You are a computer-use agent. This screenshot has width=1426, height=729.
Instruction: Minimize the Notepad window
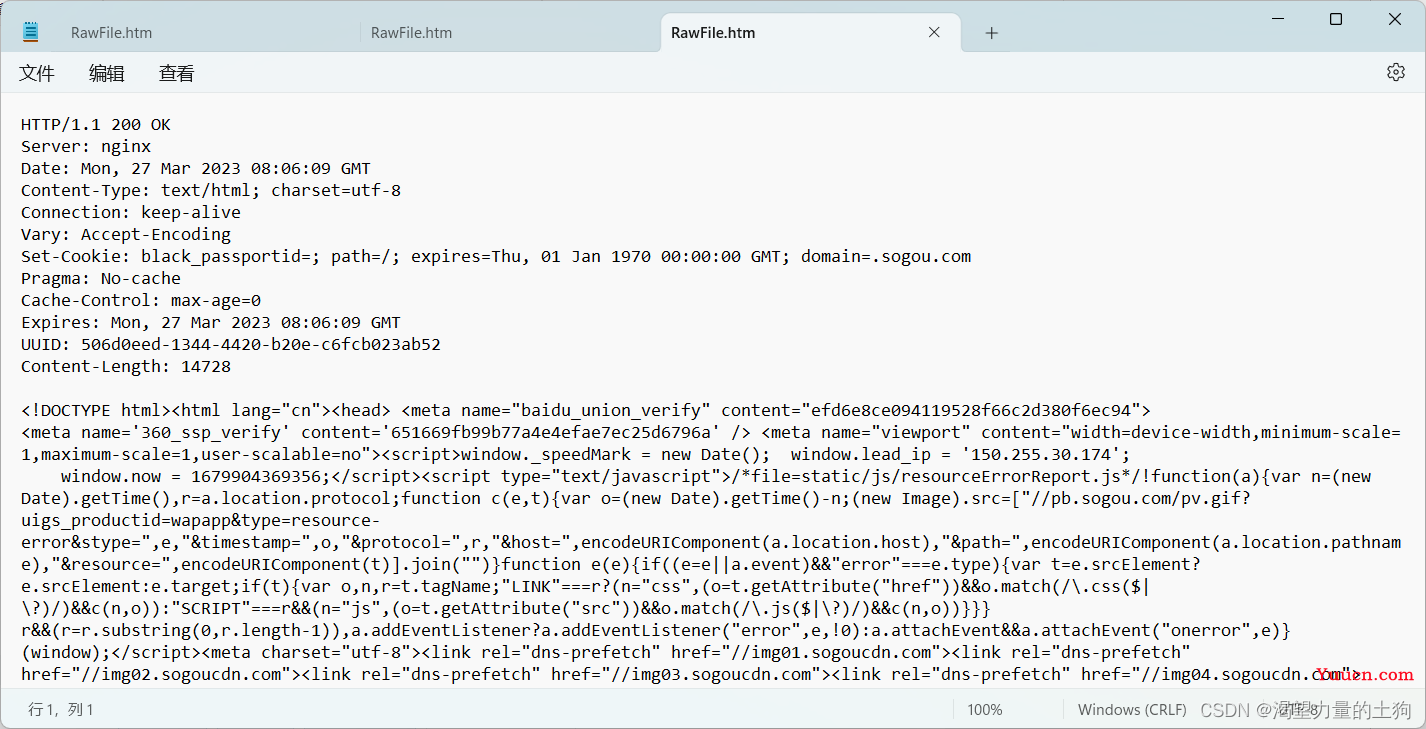click(1277, 19)
